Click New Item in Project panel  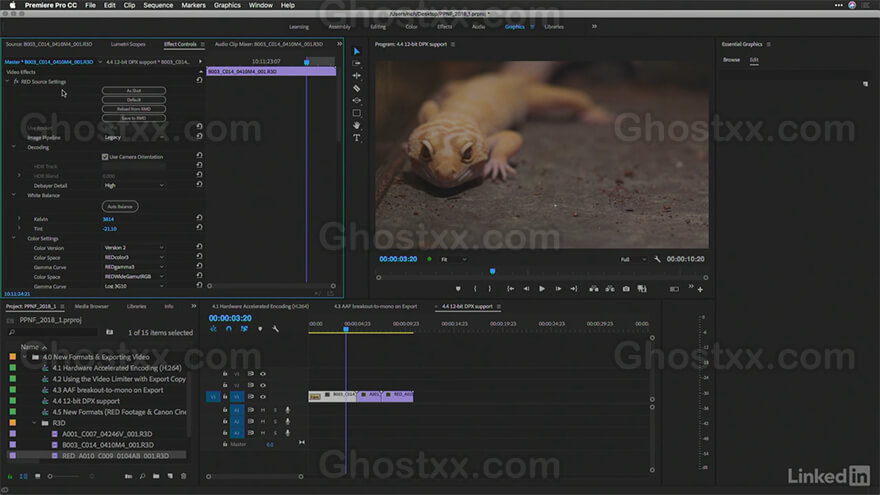click(170, 476)
